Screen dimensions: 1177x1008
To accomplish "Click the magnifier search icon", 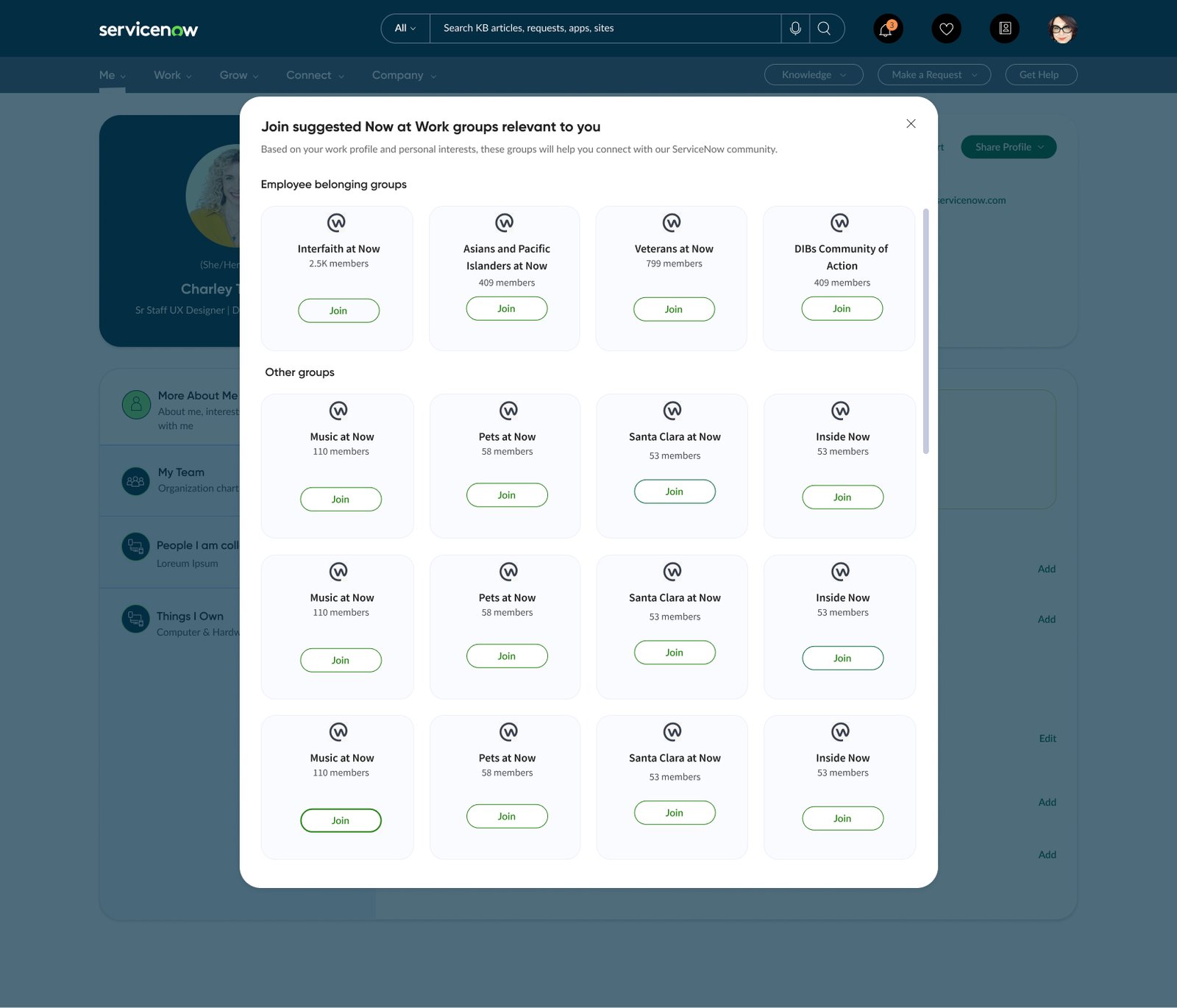I will click(x=825, y=28).
